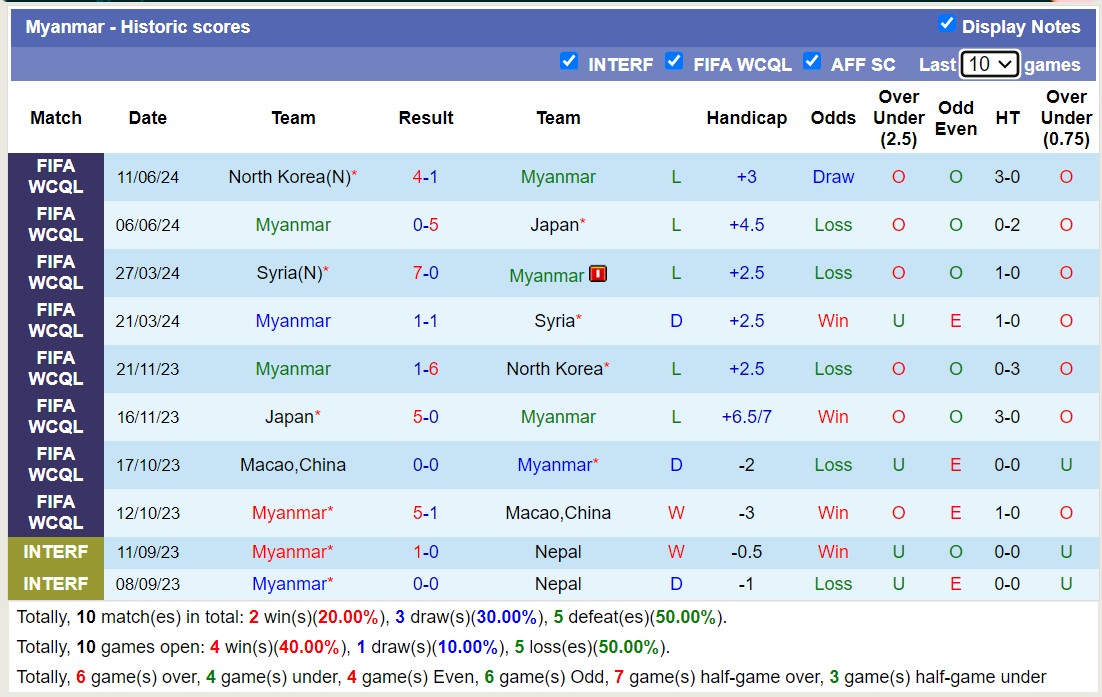Open the 7-0 Syria vs Myanmar result

click(x=425, y=273)
